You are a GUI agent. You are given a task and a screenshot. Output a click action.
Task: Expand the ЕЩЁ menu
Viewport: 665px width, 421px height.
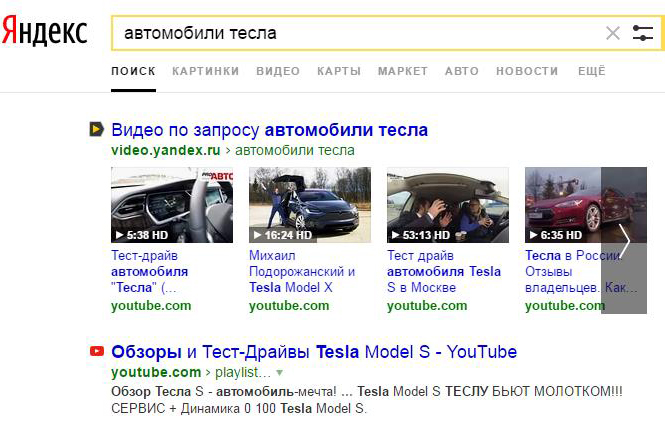[592, 70]
